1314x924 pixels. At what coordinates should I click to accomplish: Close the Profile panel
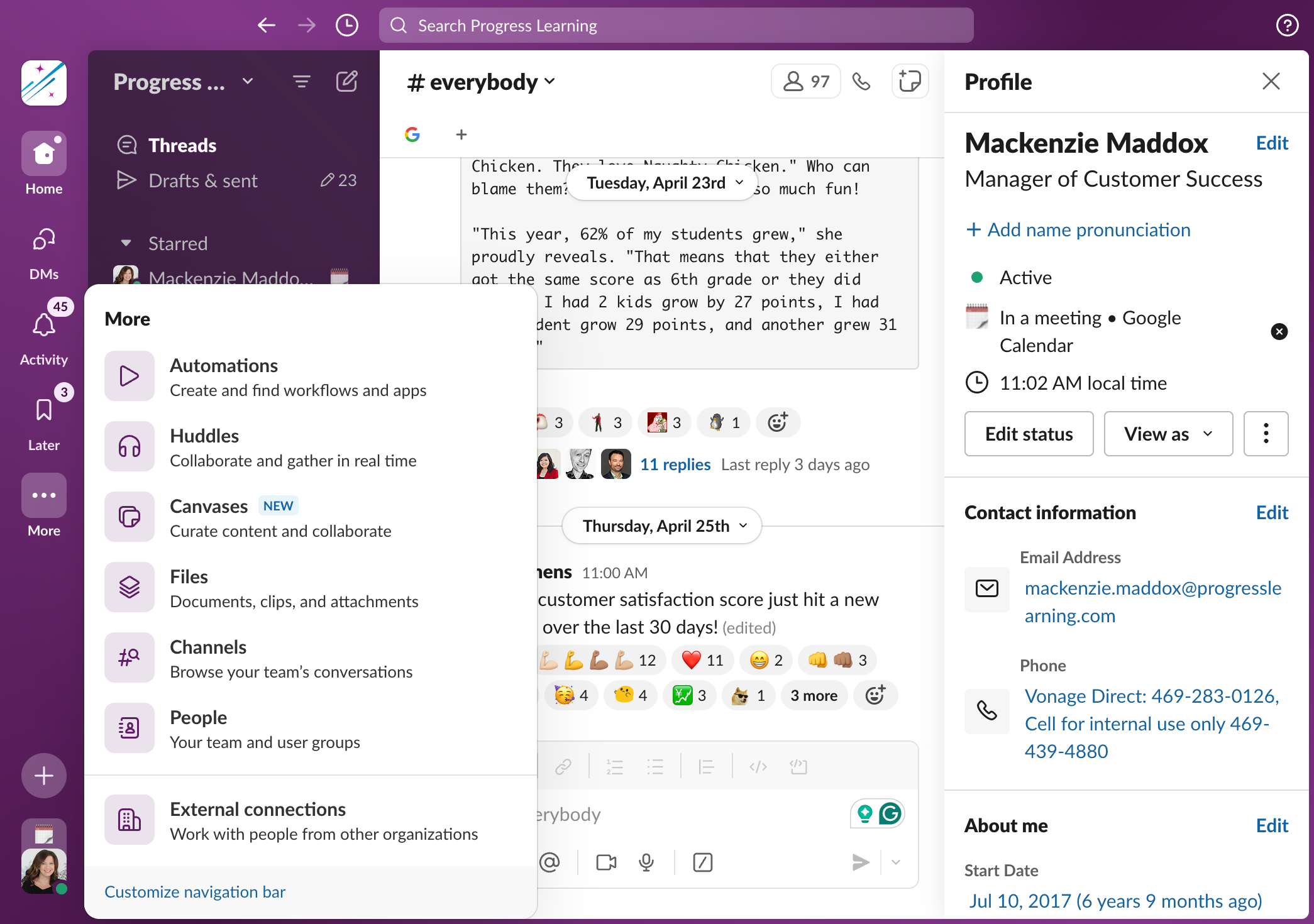point(1271,81)
